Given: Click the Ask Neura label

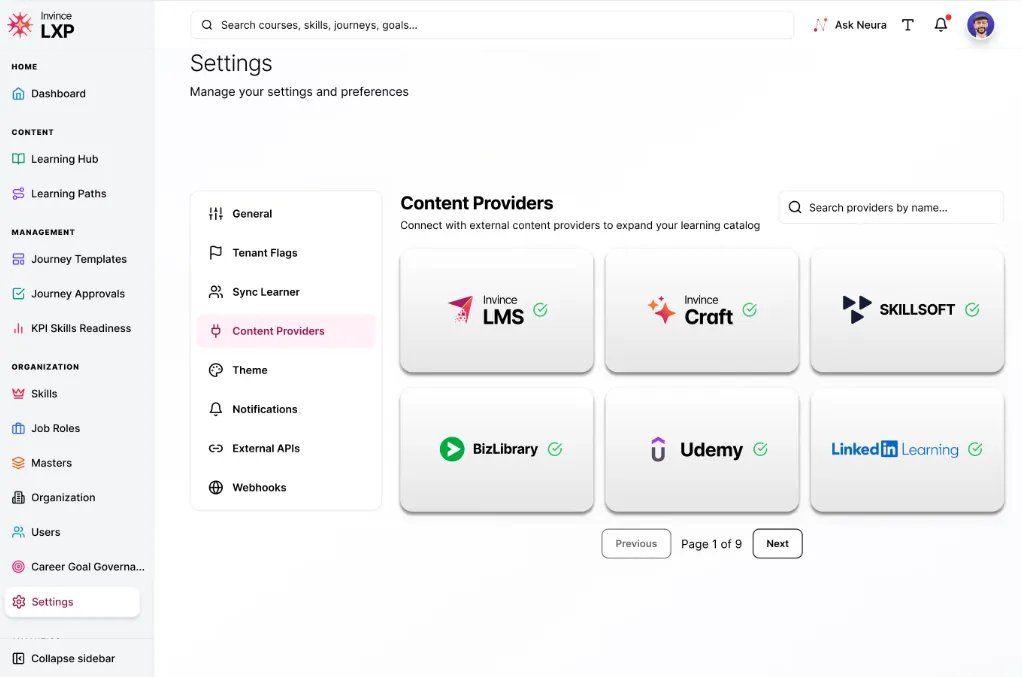Looking at the screenshot, I should click(x=860, y=25).
